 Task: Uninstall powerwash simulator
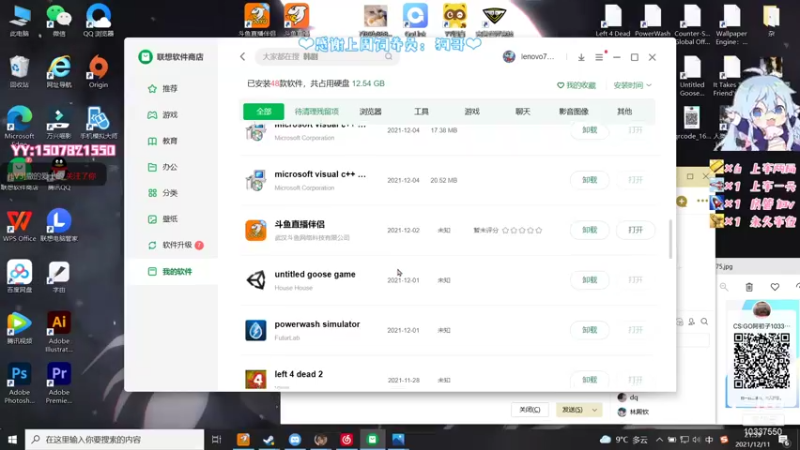click(589, 330)
